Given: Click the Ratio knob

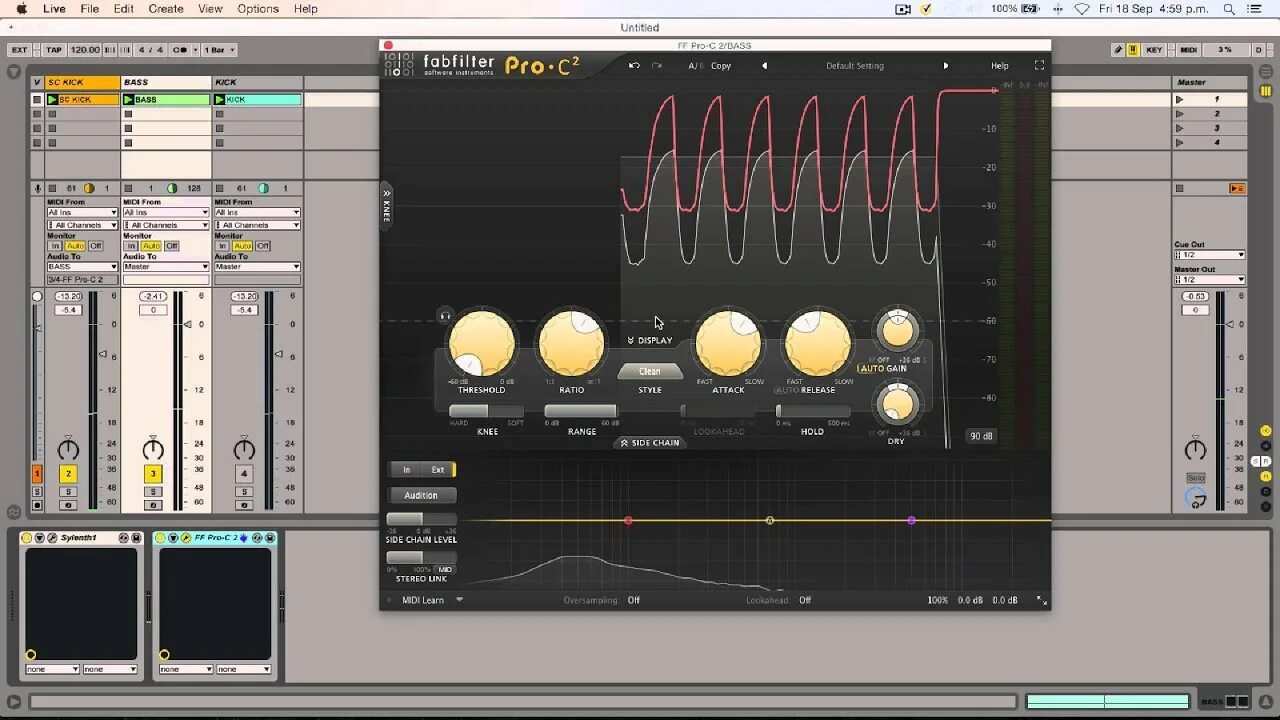Looking at the screenshot, I should (571, 343).
